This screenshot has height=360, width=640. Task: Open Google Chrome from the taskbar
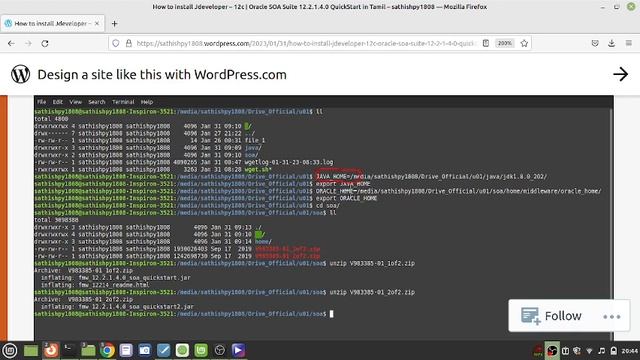[x=107, y=350]
